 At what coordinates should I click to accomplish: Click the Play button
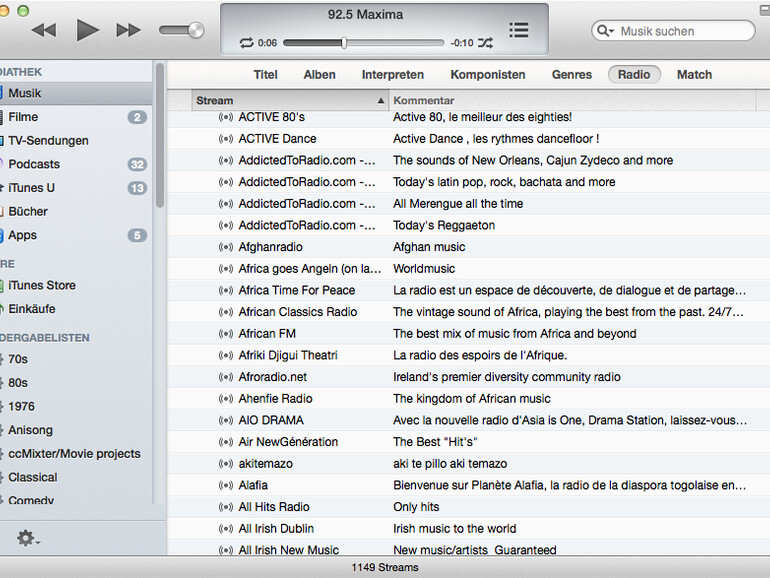click(x=88, y=30)
